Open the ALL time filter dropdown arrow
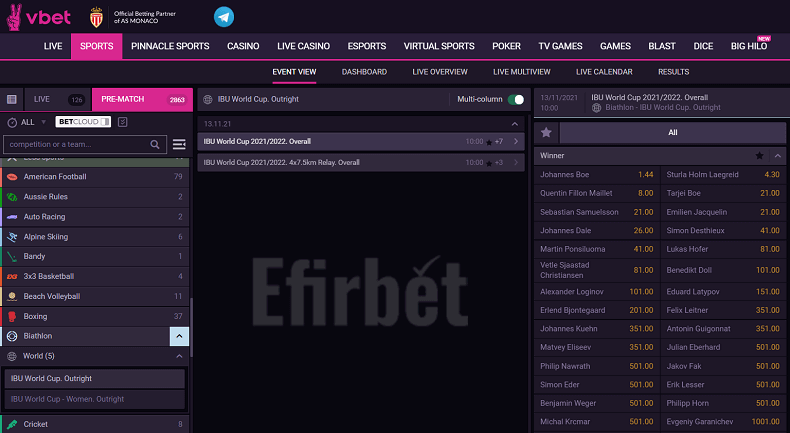The height and width of the screenshot is (433, 790). click(x=43, y=122)
